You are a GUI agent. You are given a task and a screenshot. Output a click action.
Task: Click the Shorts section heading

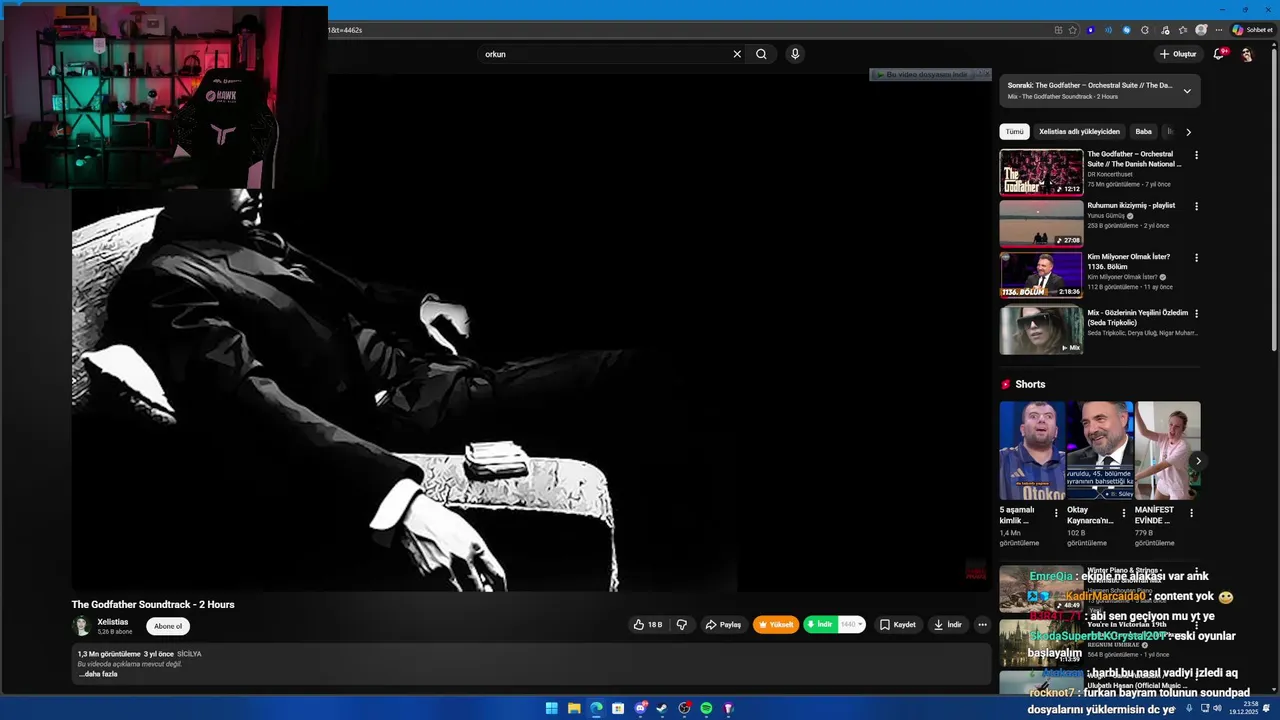coord(1030,384)
